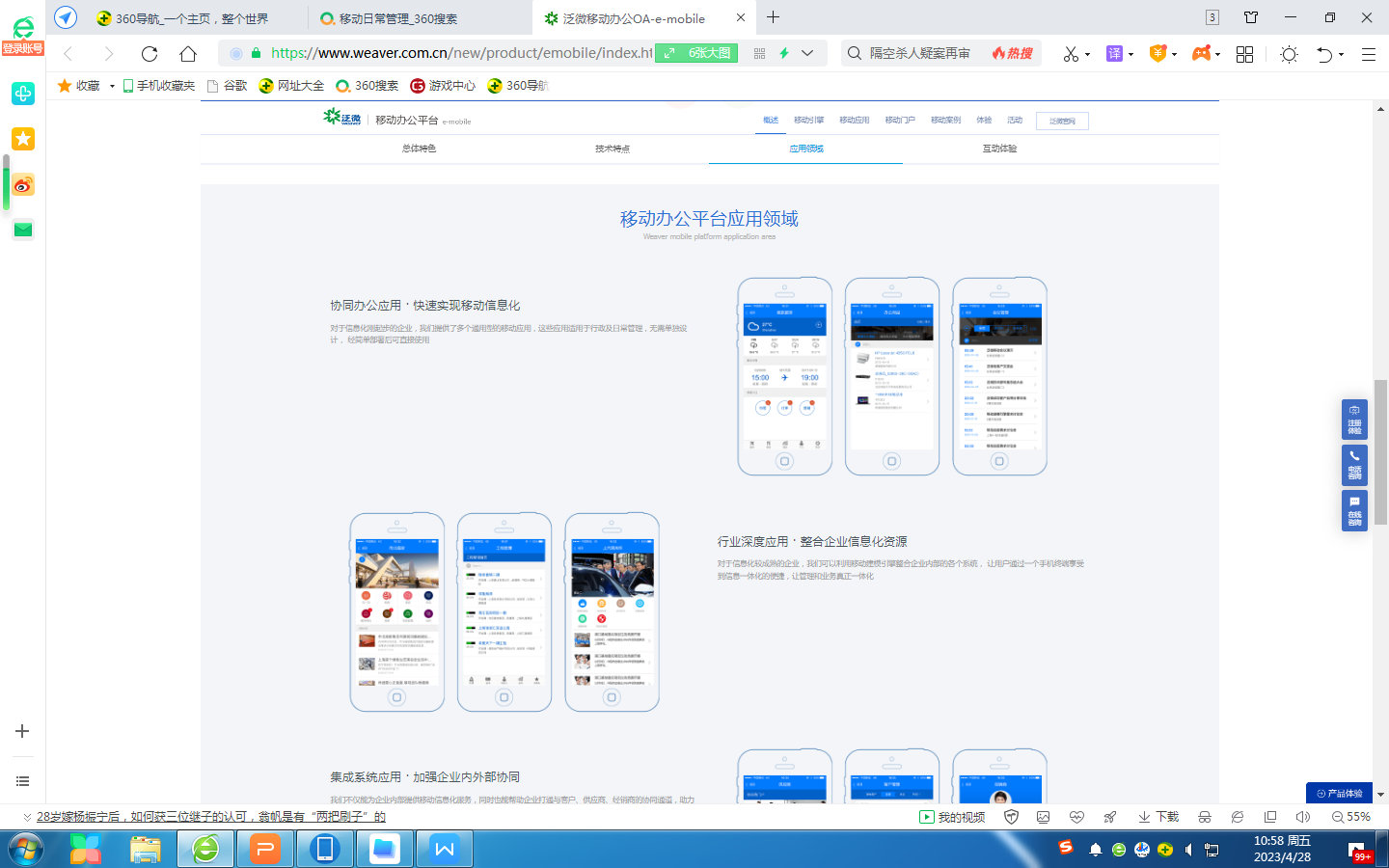Click 产品体验 button at bottom right

coord(1339,793)
